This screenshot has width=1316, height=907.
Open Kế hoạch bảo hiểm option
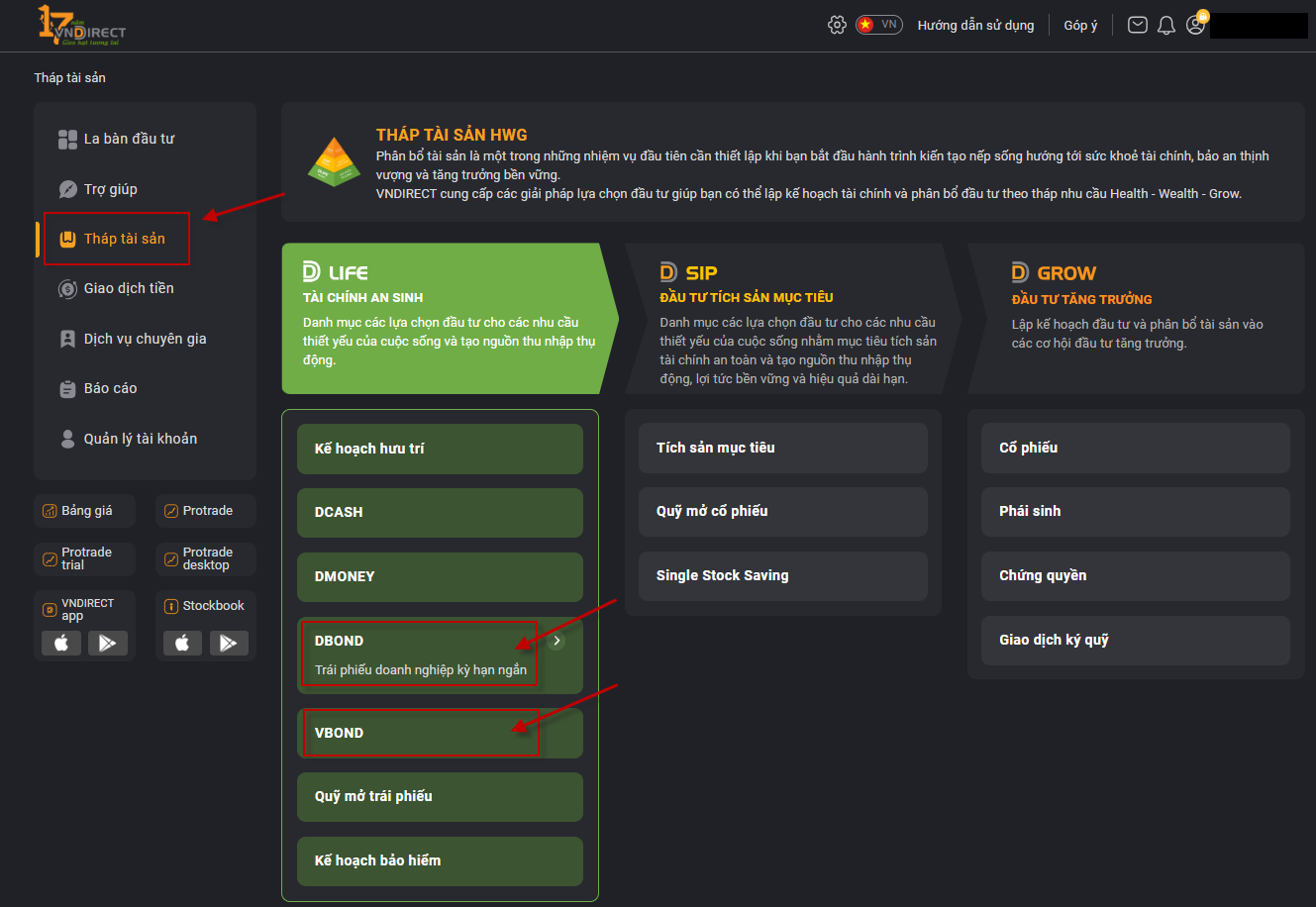(440, 861)
